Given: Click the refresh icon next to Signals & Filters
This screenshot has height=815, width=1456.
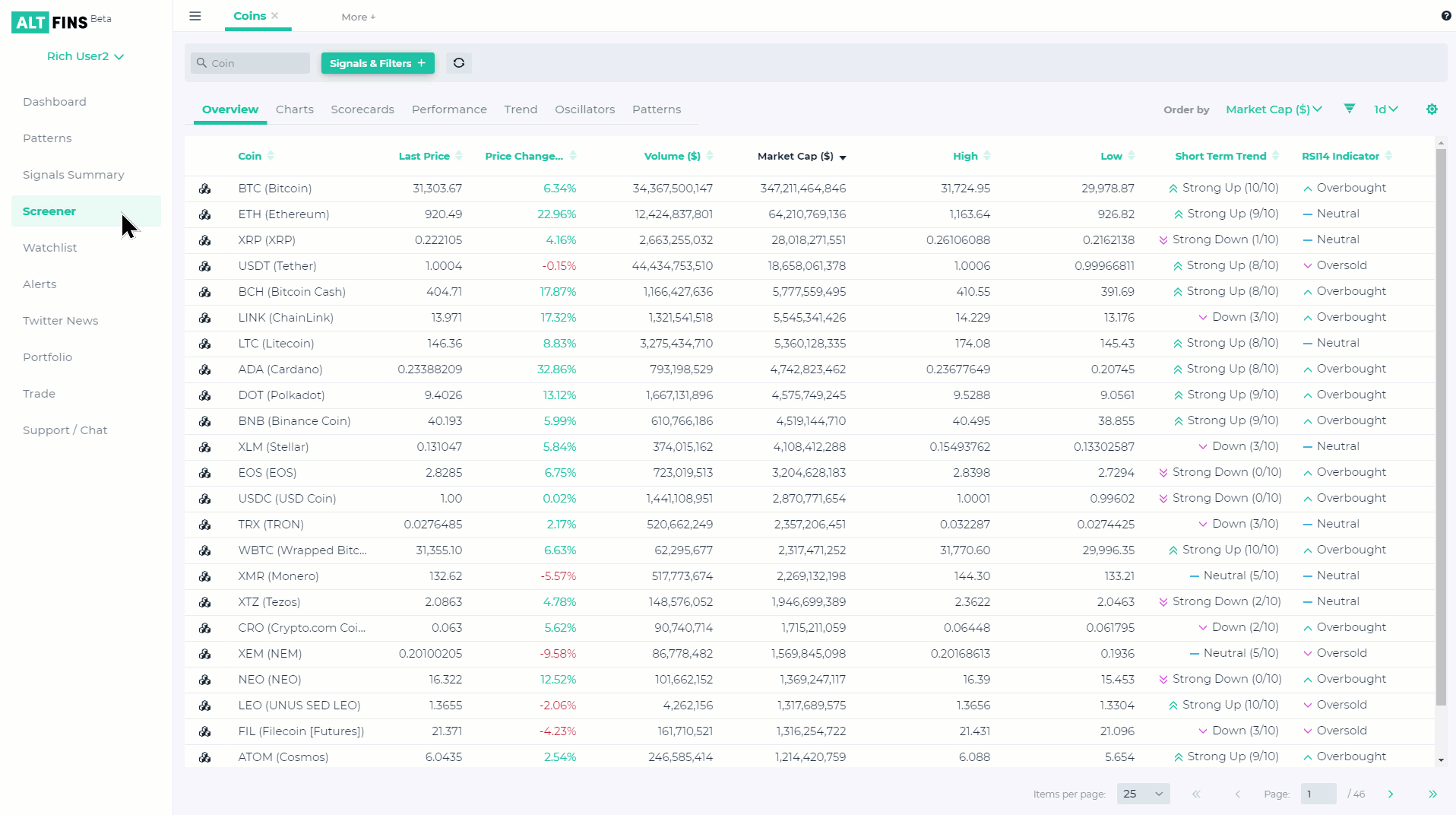Looking at the screenshot, I should 459,63.
